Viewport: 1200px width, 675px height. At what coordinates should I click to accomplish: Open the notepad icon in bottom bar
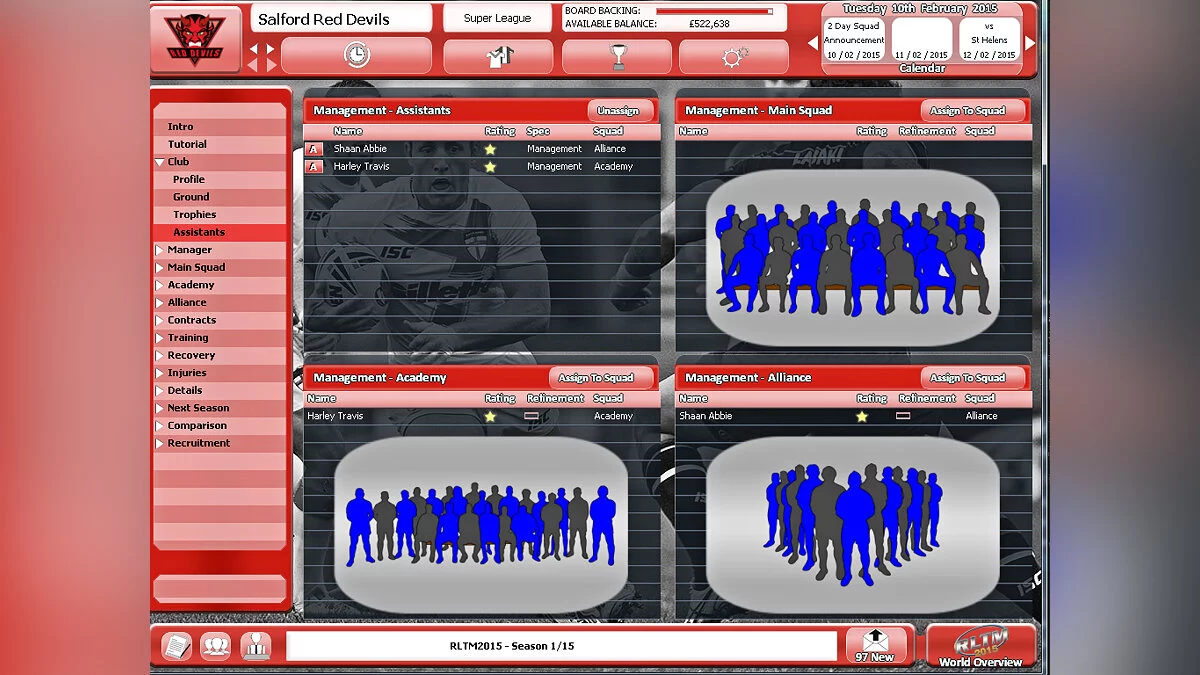pos(176,646)
